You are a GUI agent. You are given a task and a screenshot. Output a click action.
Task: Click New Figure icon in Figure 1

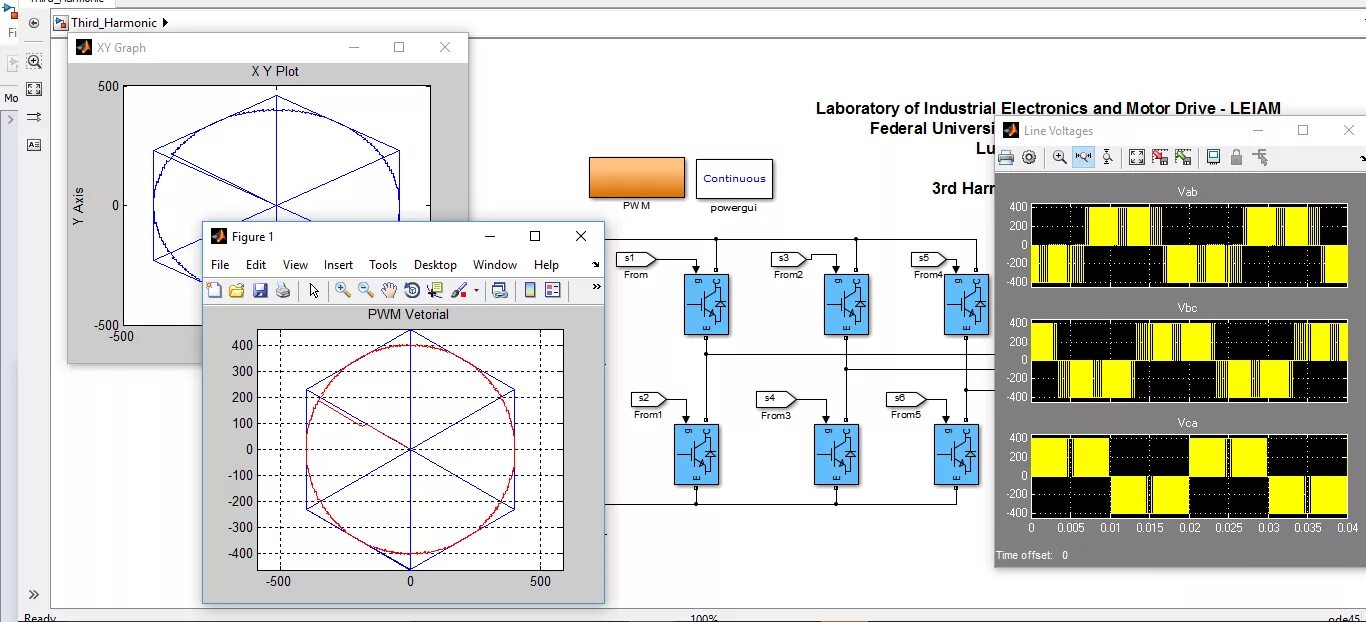click(214, 290)
